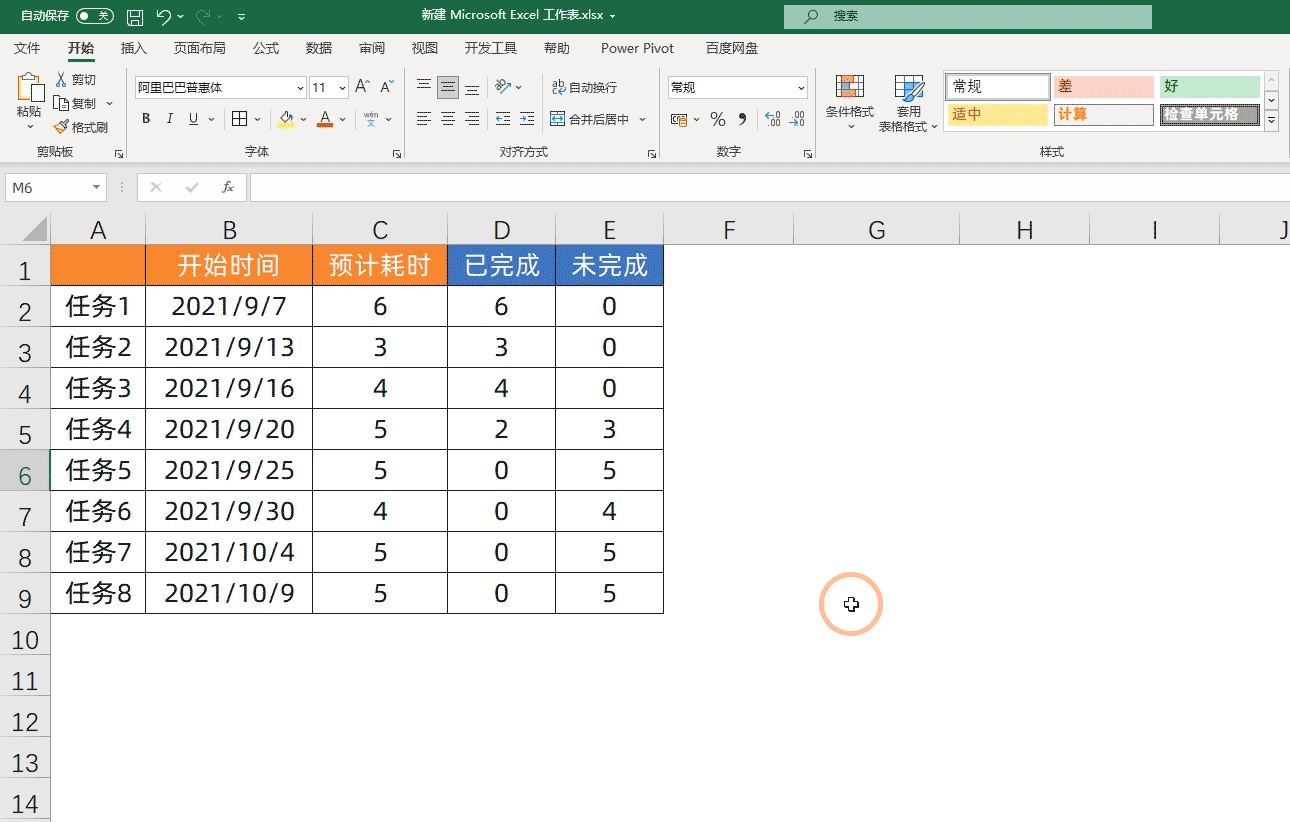Click the accounting number format icon
Image resolution: width=1290 pixels, height=822 pixels.
pos(678,119)
